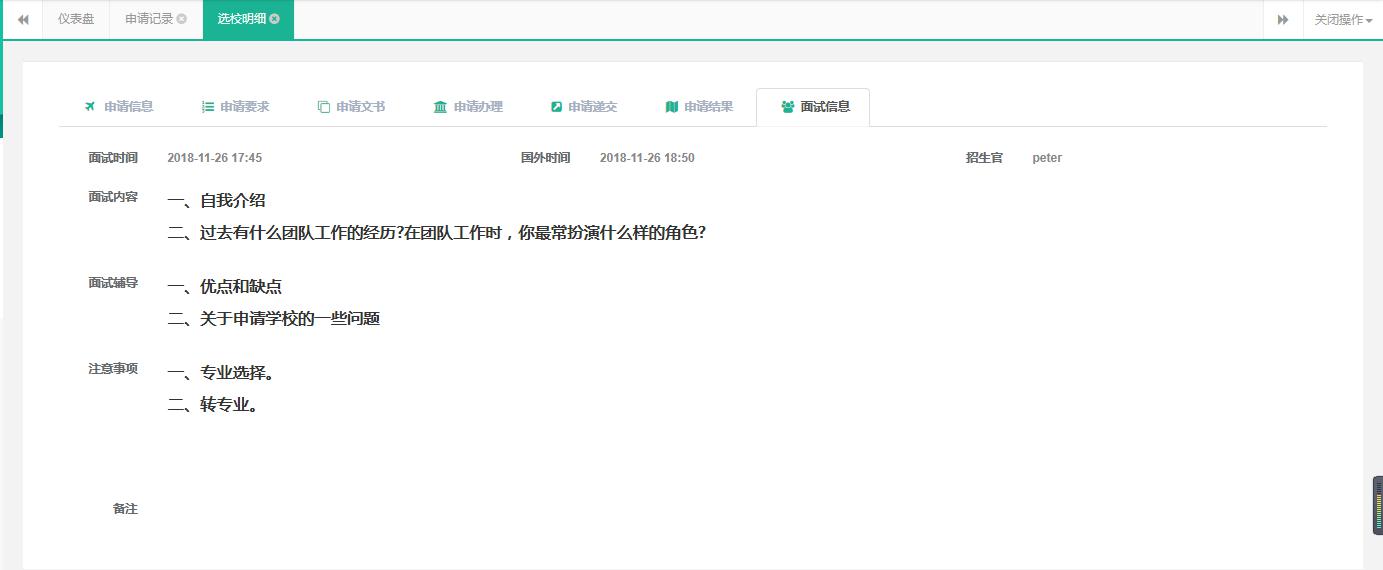Open the 申请信息 section tab
This screenshot has width=1383, height=570.
click(x=118, y=107)
